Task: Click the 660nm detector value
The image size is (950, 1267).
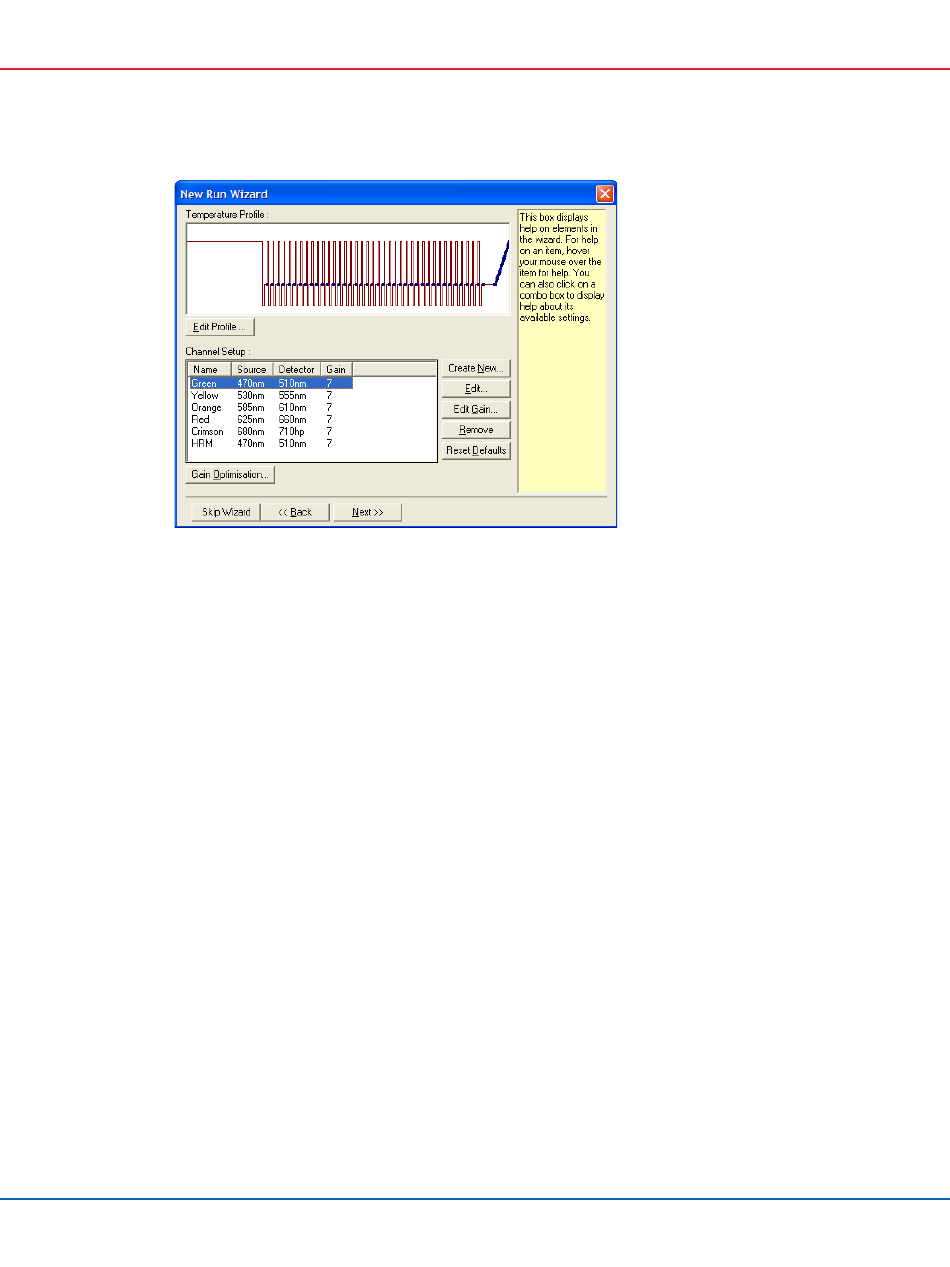Action: 292,419
